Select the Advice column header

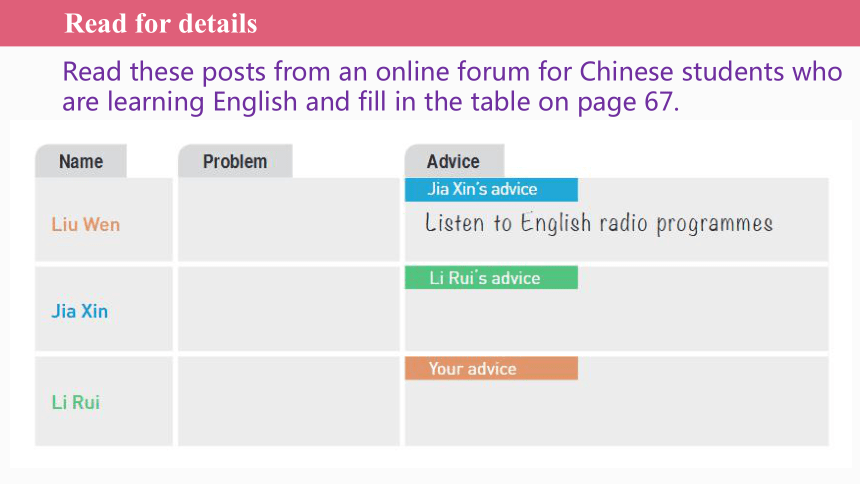coord(454,161)
